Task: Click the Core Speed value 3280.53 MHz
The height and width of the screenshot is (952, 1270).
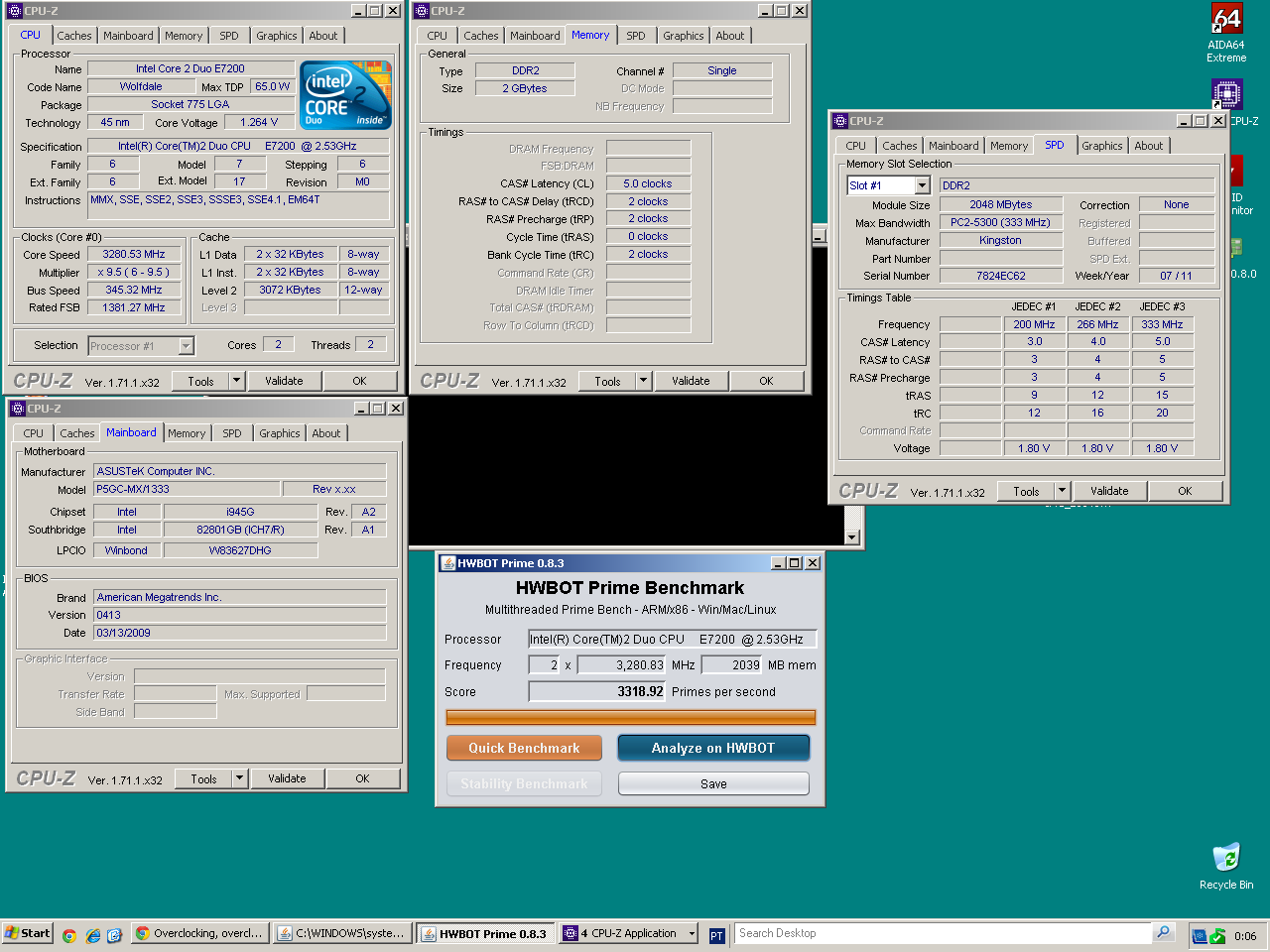Action: pyautogui.click(x=135, y=254)
